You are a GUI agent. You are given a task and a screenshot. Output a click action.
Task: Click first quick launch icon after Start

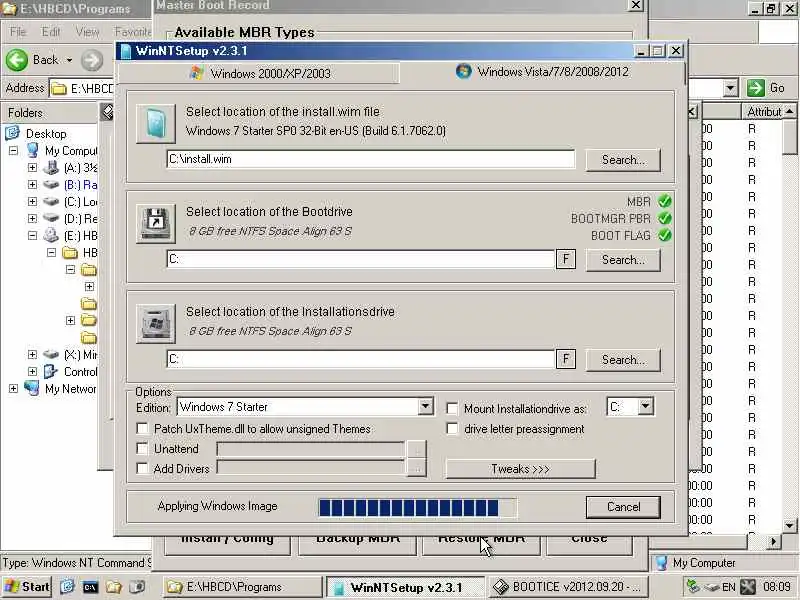67,587
